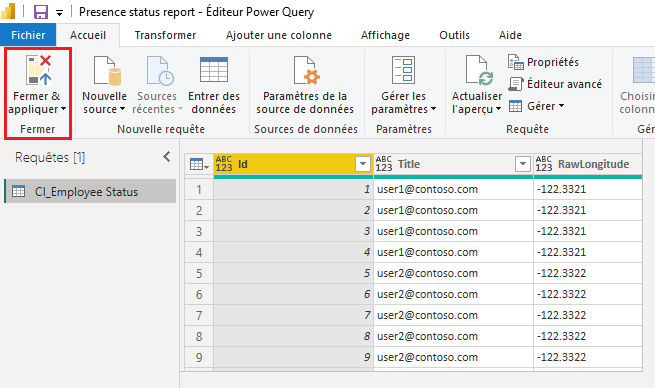
Task: Click the Gérer query button
Action: [x=537, y=106]
